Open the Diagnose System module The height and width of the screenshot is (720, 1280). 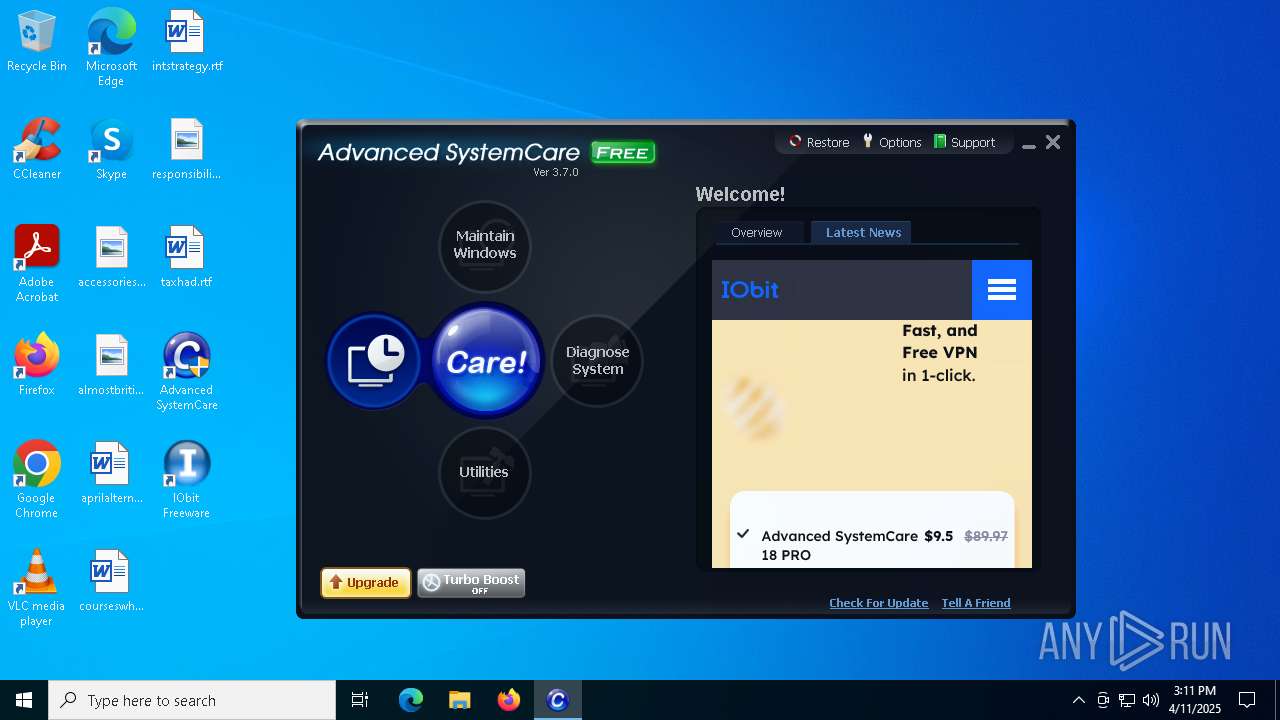click(x=597, y=361)
